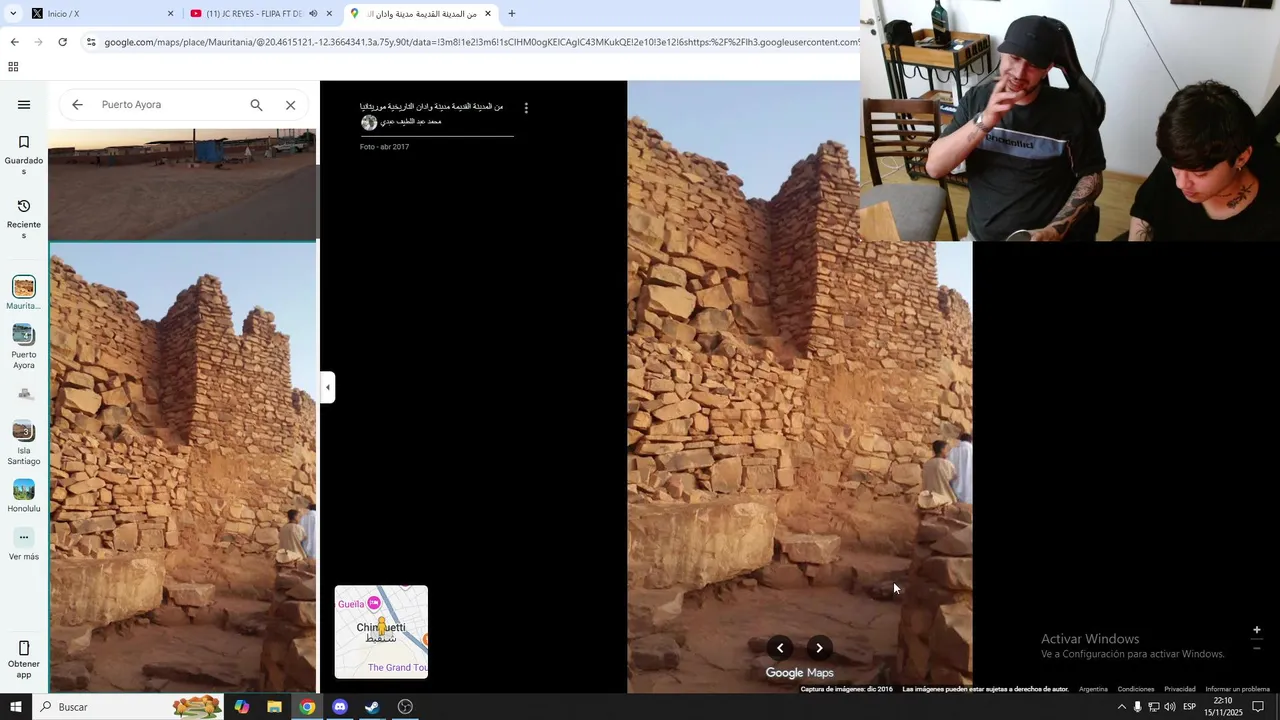Click Ver más in the sidebar
This screenshot has width=1280, height=720.
click(24, 545)
